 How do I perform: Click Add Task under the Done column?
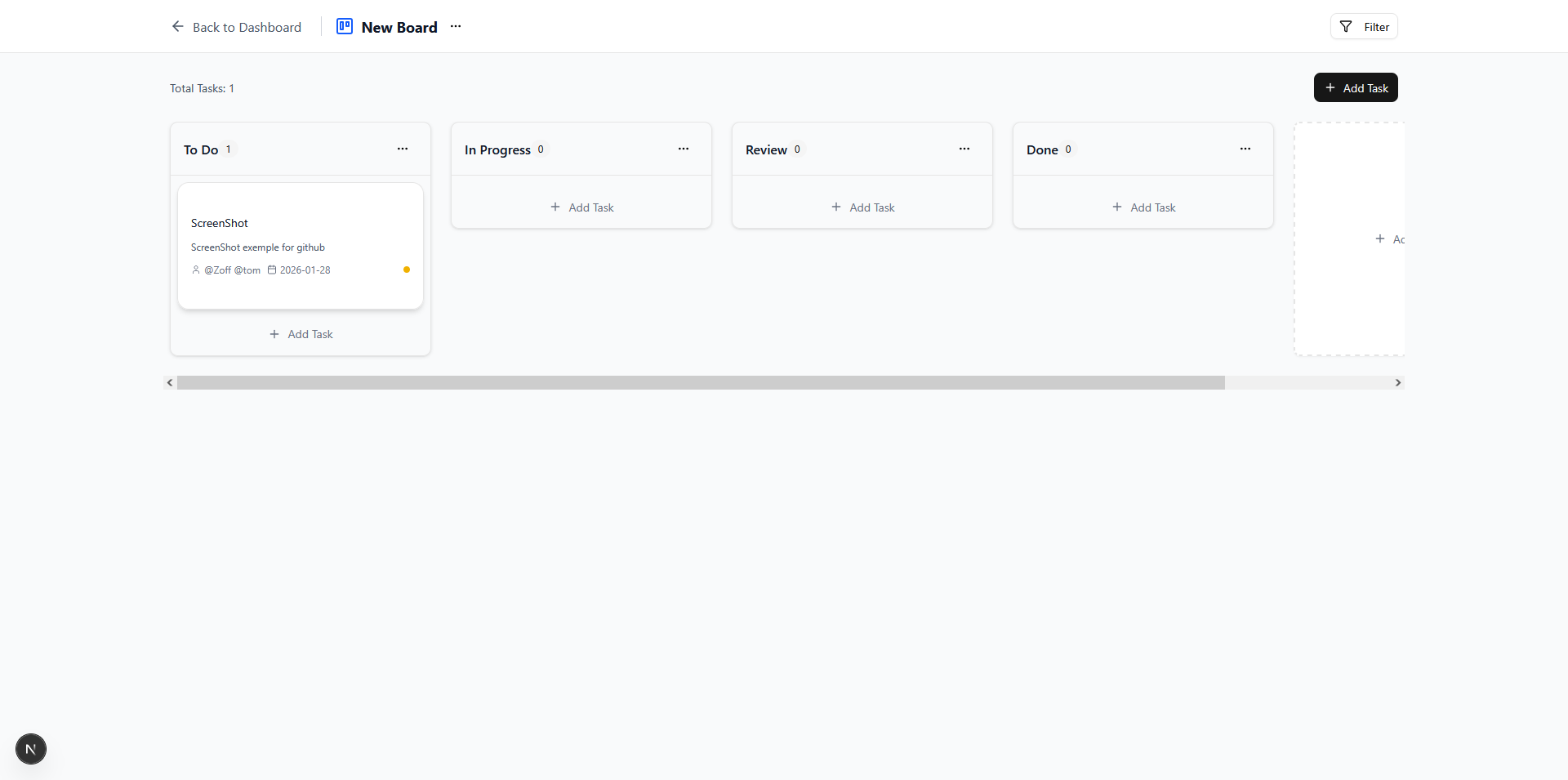[x=1143, y=207]
